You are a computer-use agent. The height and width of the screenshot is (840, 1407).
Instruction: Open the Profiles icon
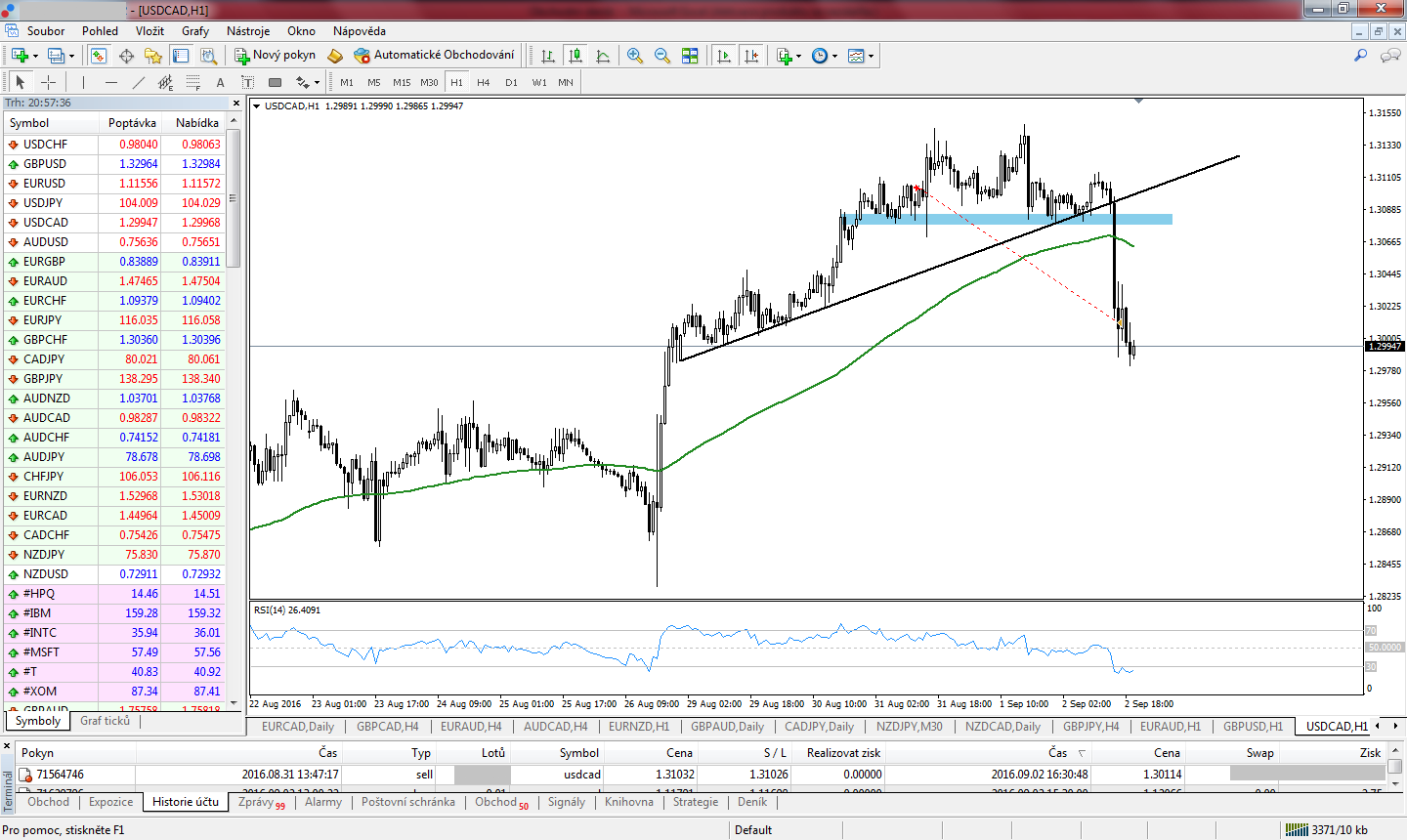click(x=56, y=56)
